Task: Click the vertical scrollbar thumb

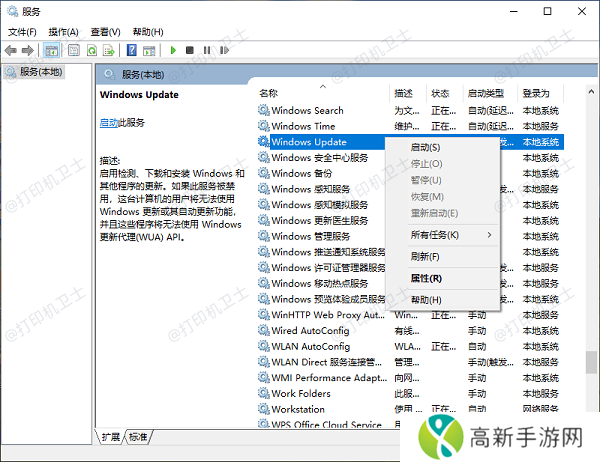Action: [591, 362]
